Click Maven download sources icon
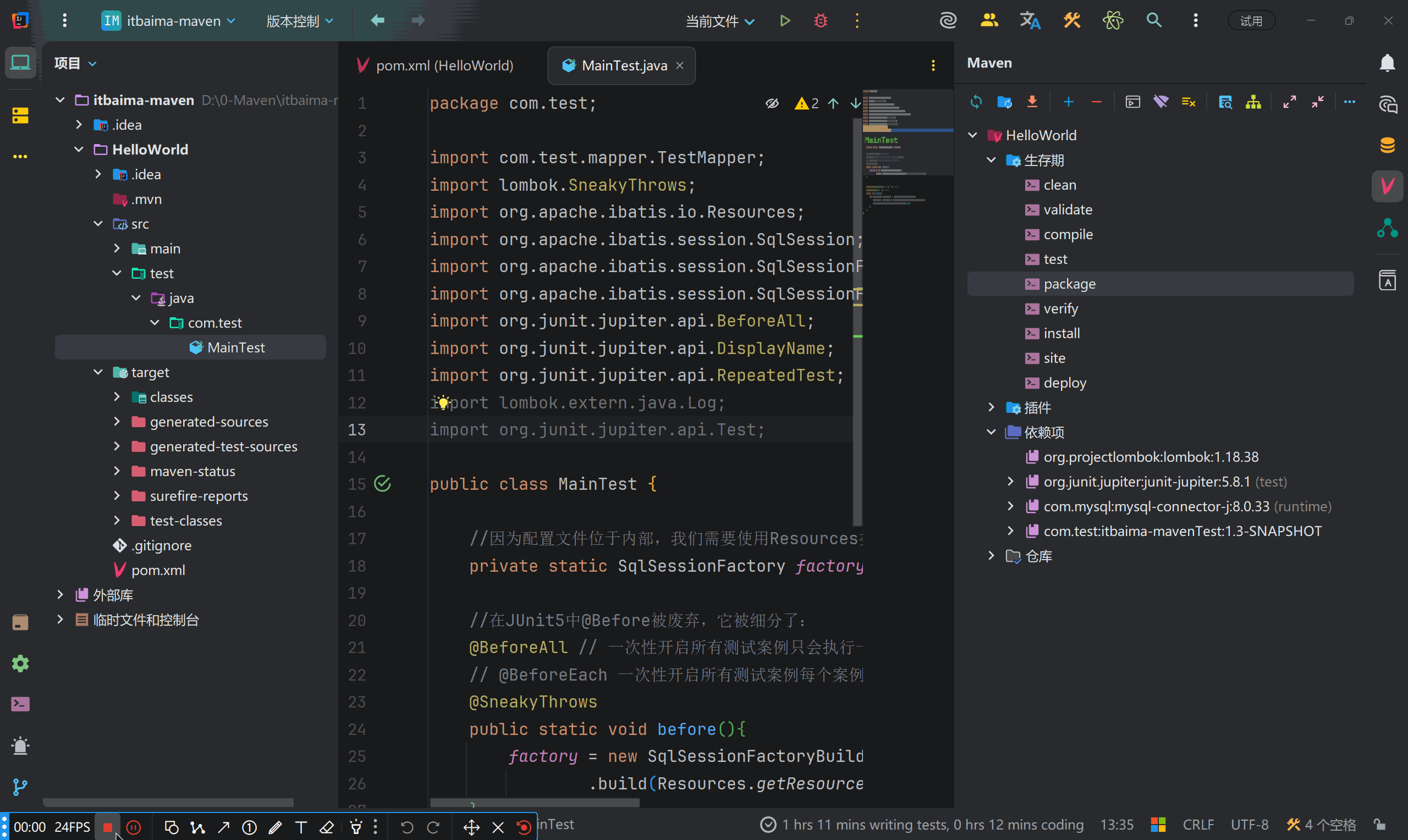1408x840 pixels. (x=1032, y=102)
